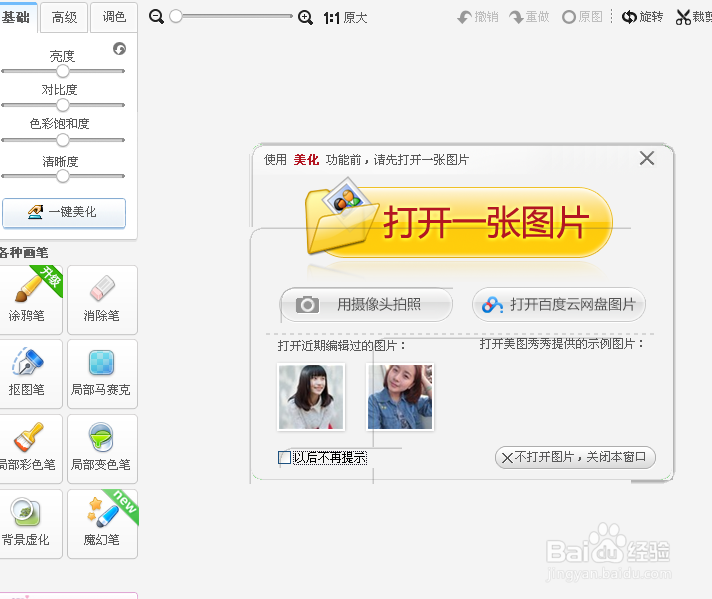Click the 撤销 undo button
The height and width of the screenshot is (599, 712).
click(478, 17)
